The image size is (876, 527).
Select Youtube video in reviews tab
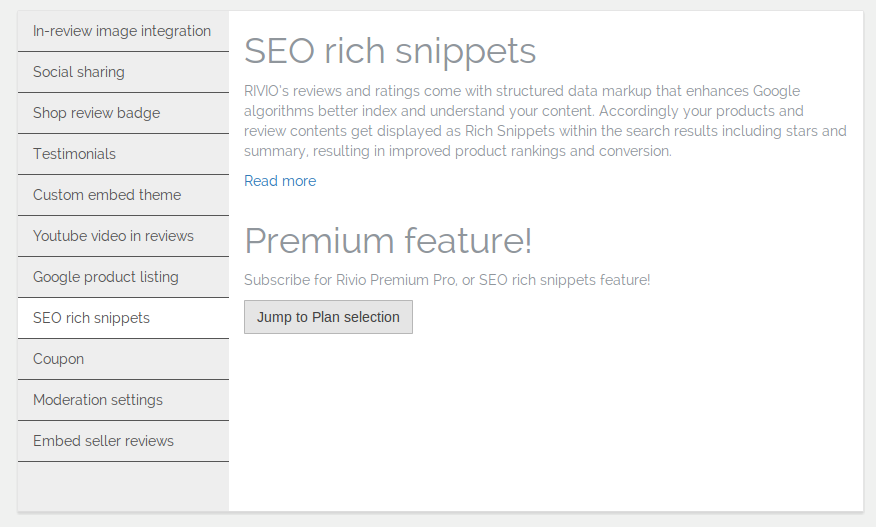pos(123,236)
